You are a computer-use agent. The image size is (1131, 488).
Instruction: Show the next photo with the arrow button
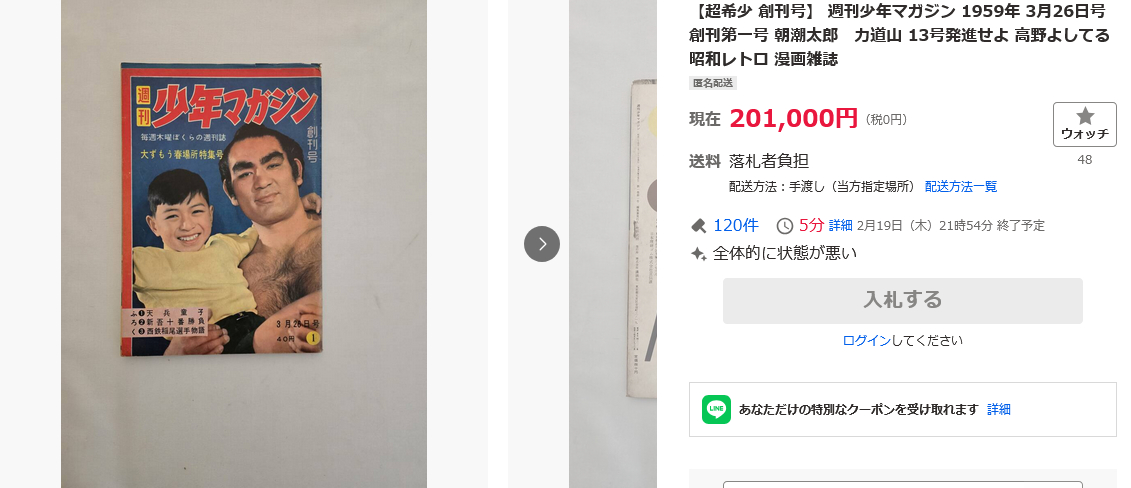(542, 244)
